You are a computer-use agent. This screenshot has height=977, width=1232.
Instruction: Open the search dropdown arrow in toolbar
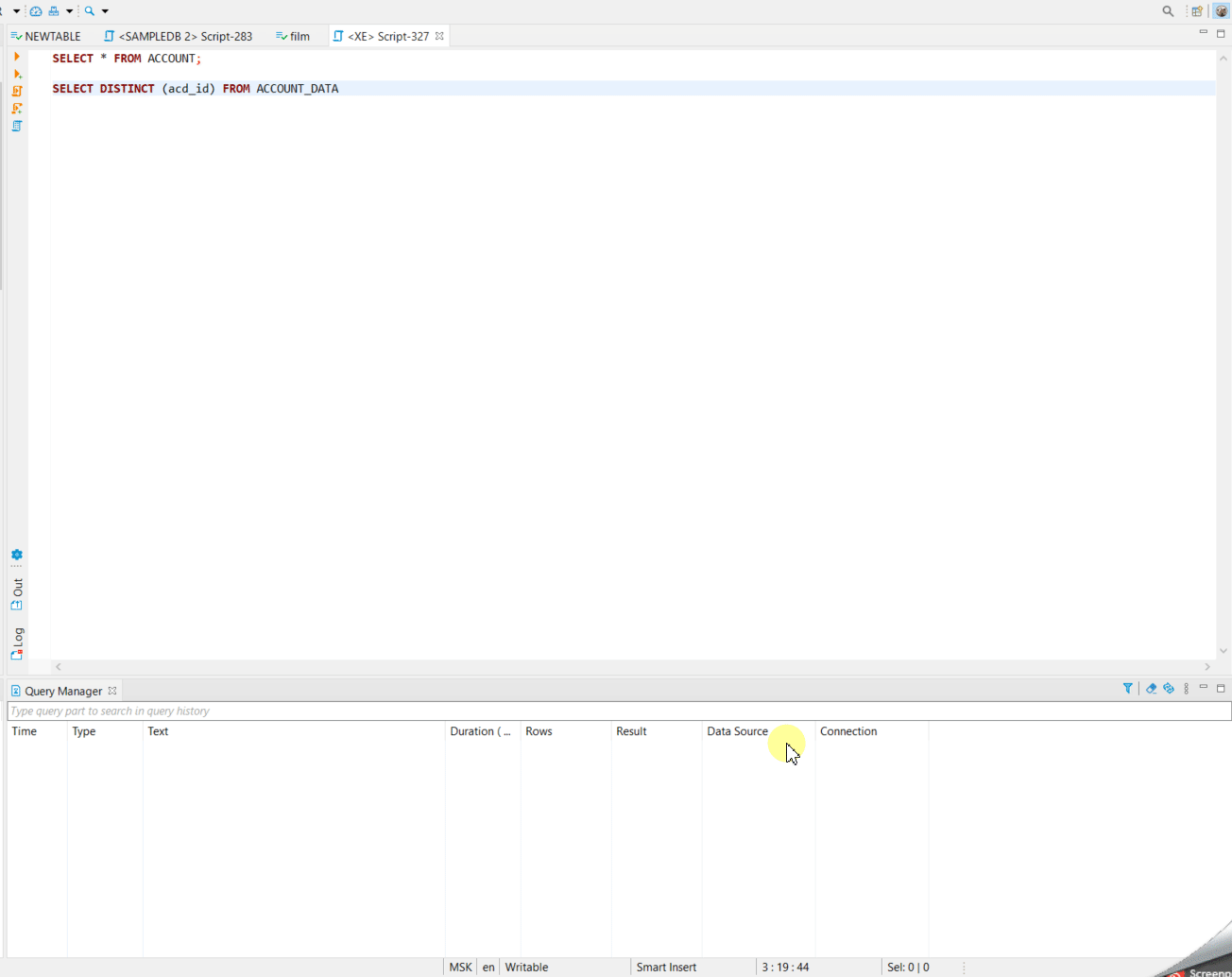coord(105,10)
